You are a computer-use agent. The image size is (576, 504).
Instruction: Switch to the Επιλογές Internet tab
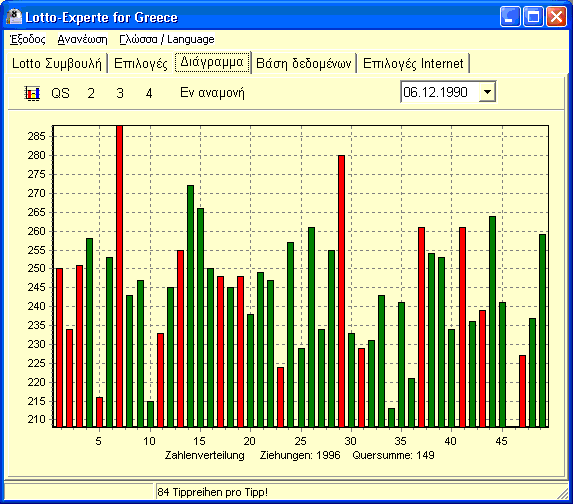[413, 63]
